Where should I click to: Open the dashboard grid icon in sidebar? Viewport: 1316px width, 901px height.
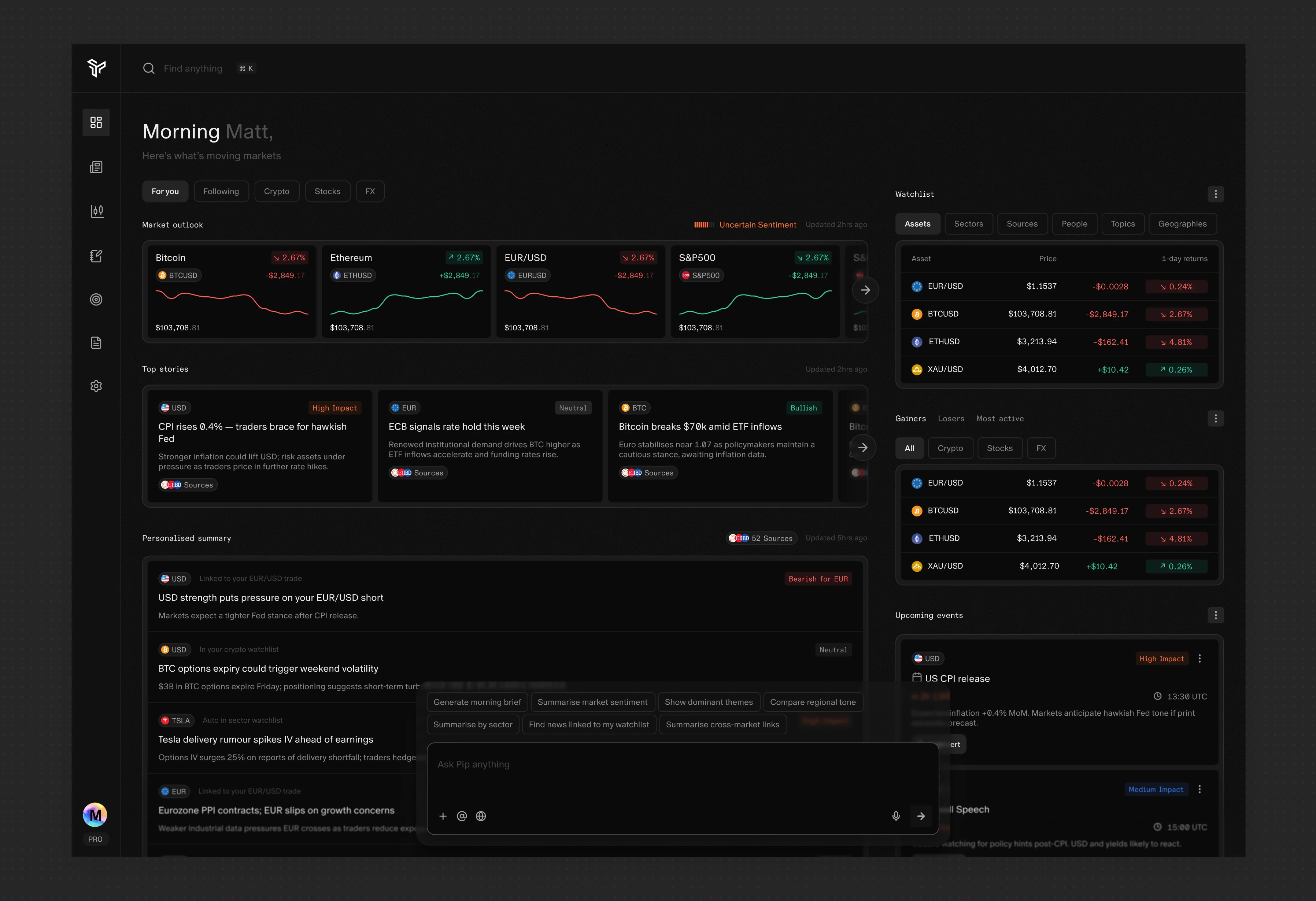(x=96, y=122)
